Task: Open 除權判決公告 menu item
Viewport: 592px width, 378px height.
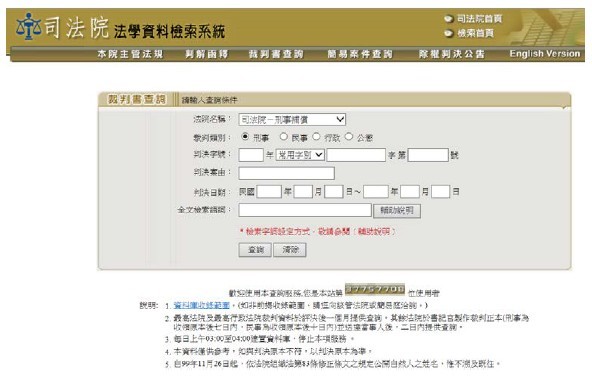Action: [452, 54]
